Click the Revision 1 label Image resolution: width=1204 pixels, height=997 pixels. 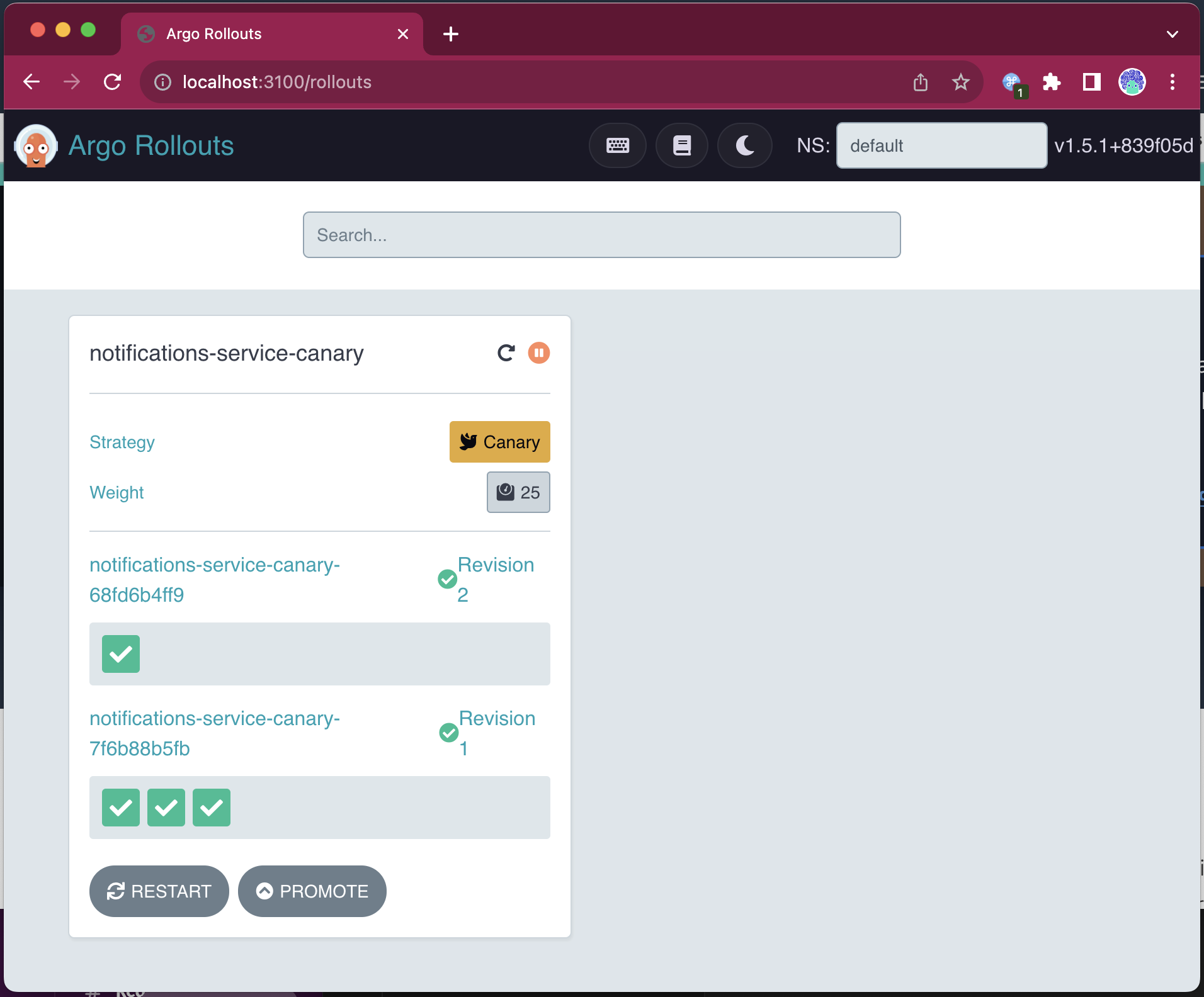[x=497, y=733]
